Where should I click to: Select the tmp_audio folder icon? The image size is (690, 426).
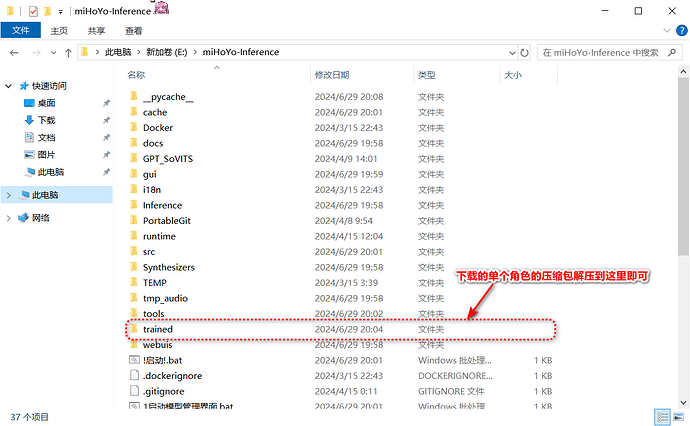(x=134, y=297)
